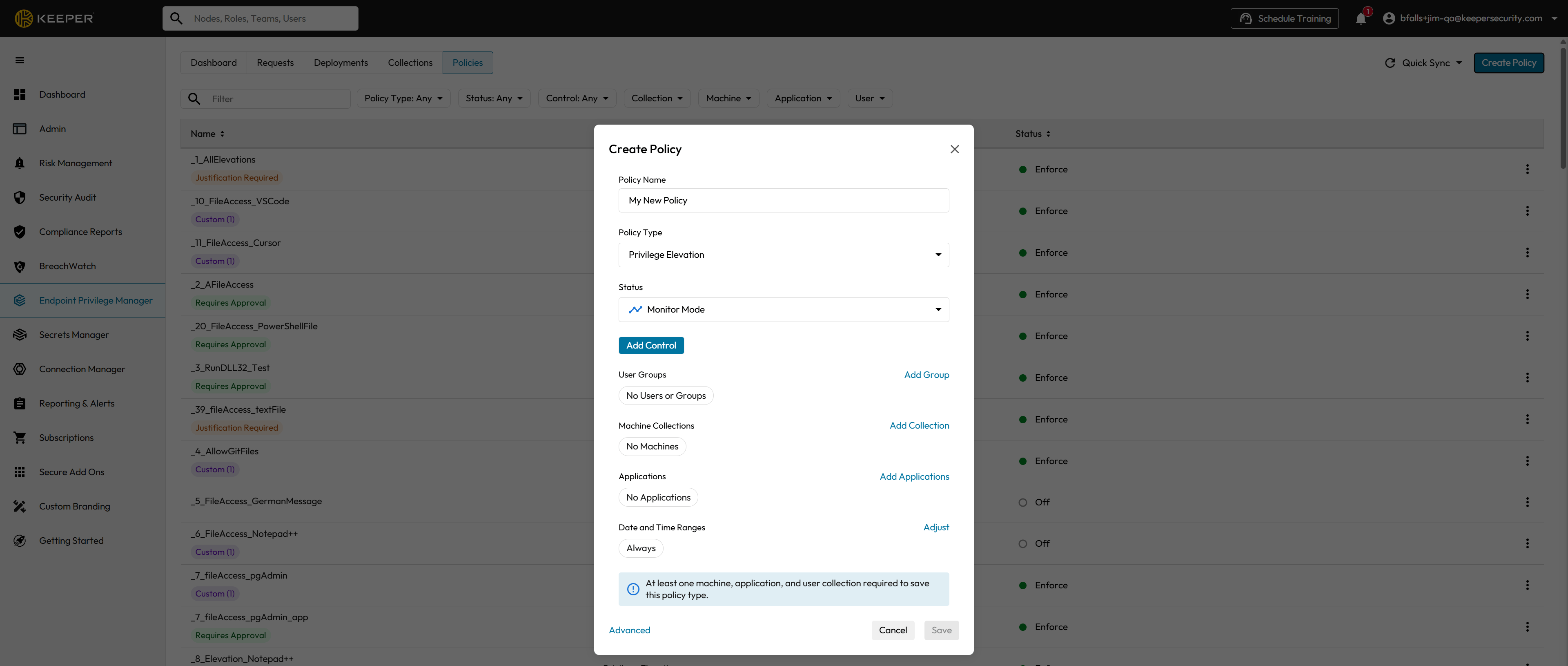The image size is (1568, 666).
Task: Click the Quick Sync refresh icon
Action: pos(1390,63)
